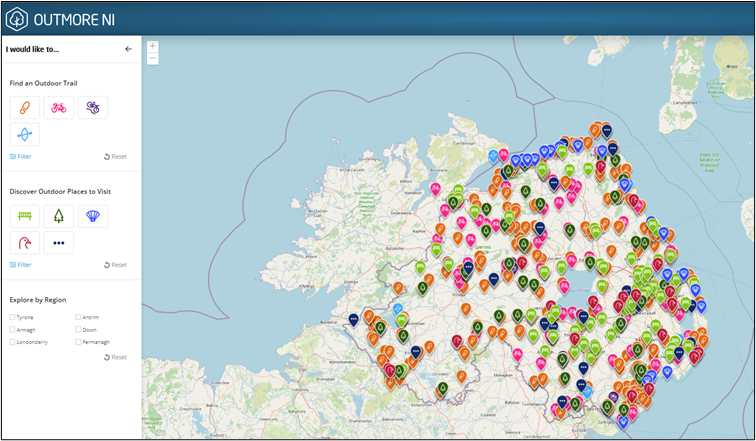Tick the Armagh region checkbox

pos(12,330)
